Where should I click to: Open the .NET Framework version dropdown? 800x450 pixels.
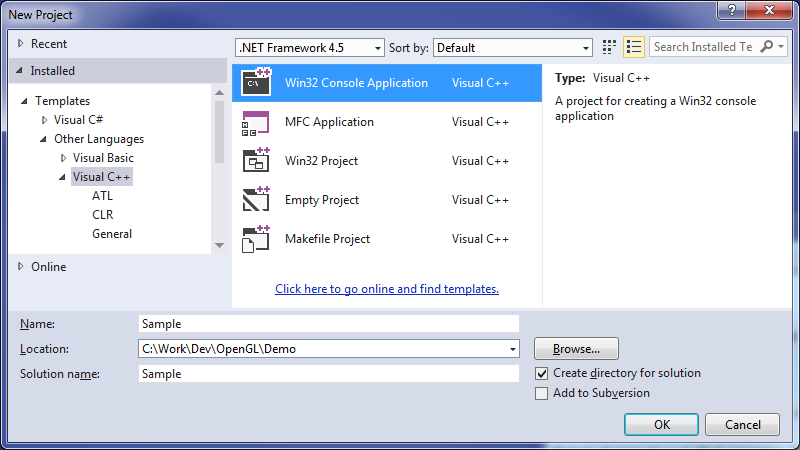coord(310,47)
